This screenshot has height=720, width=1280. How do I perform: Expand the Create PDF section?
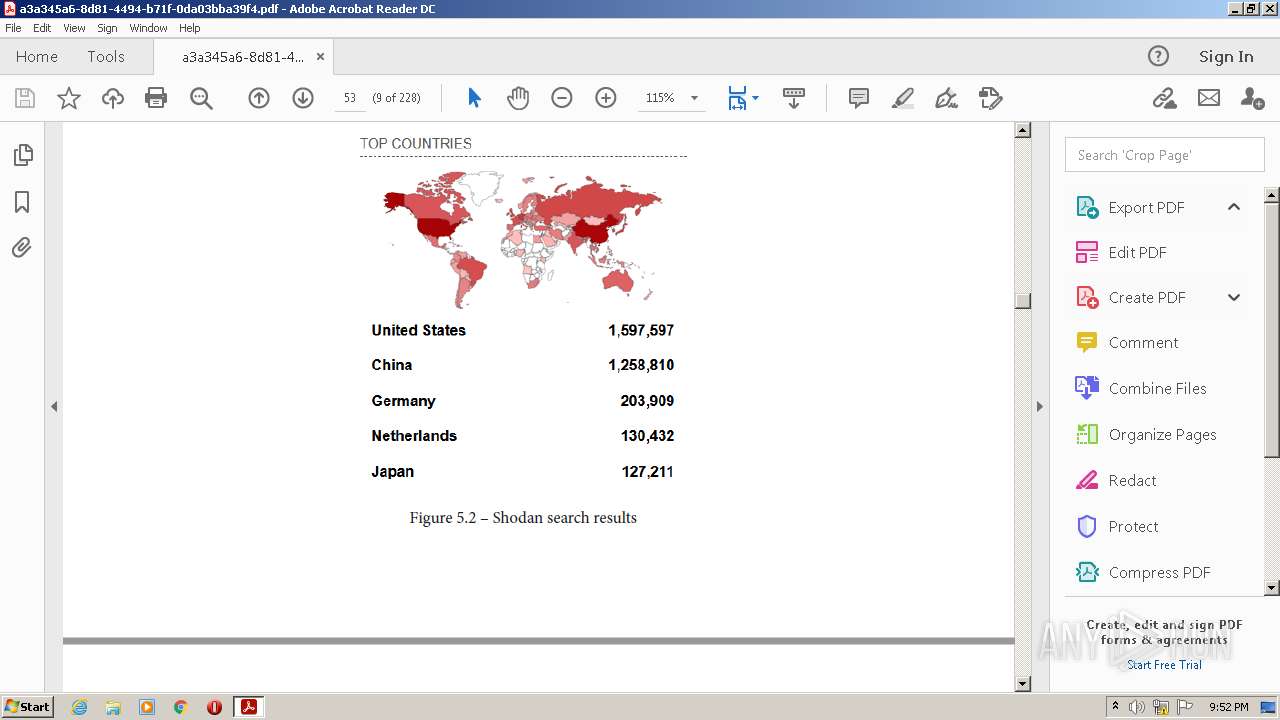(1234, 297)
